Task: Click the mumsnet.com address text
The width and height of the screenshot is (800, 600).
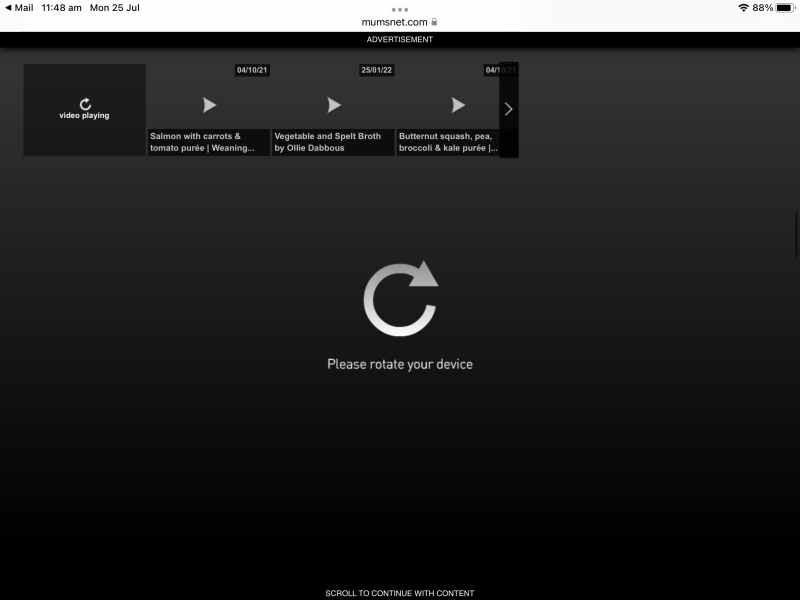Action: 394,22
